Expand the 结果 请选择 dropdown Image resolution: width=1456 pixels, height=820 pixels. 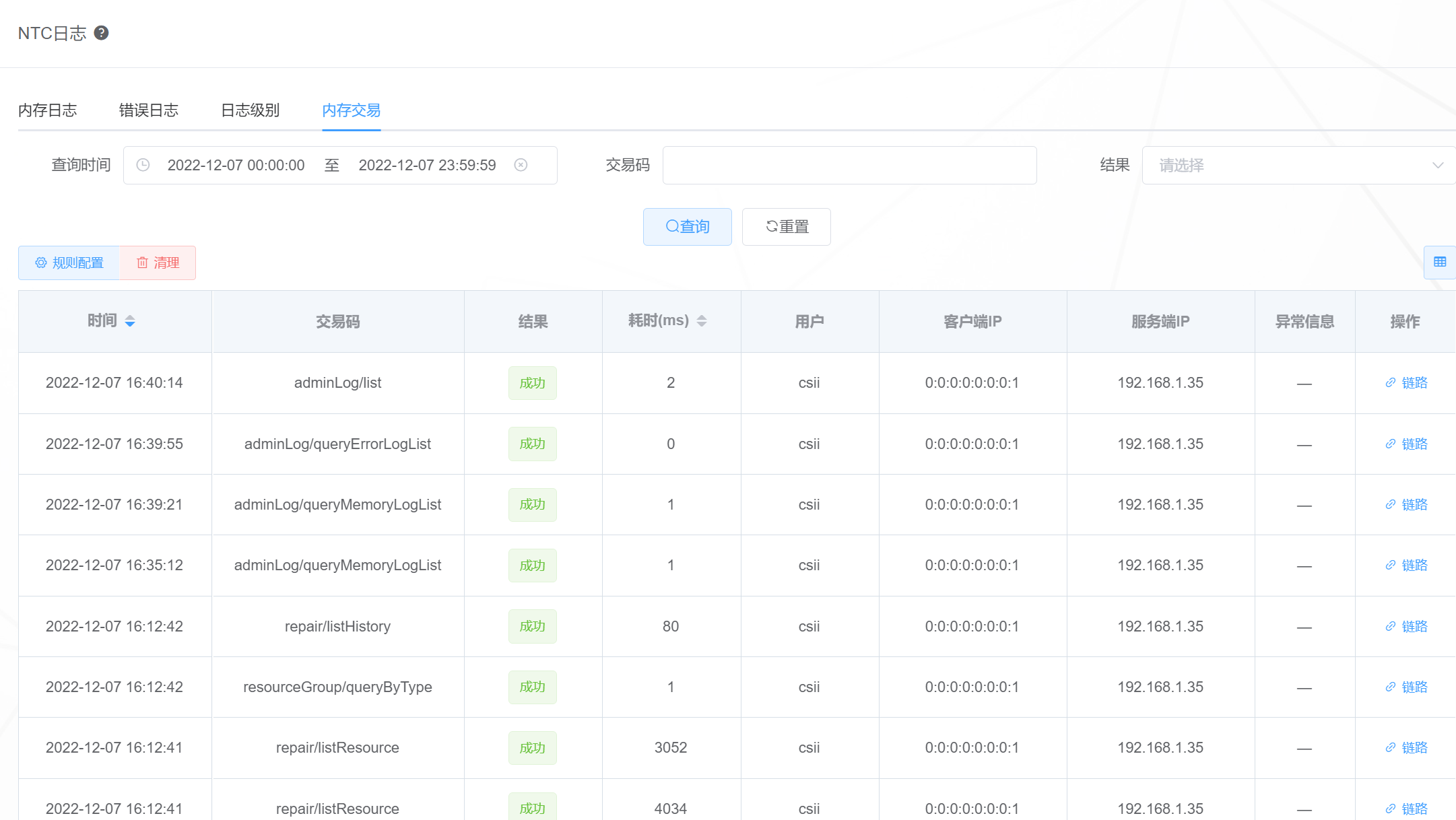pyautogui.click(x=1299, y=165)
